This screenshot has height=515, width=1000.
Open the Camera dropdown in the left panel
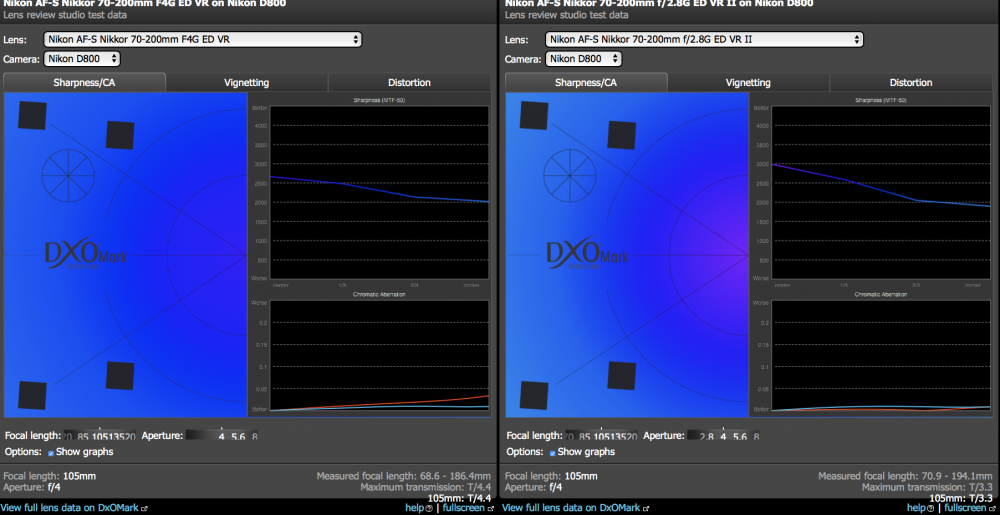tap(82, 59)
